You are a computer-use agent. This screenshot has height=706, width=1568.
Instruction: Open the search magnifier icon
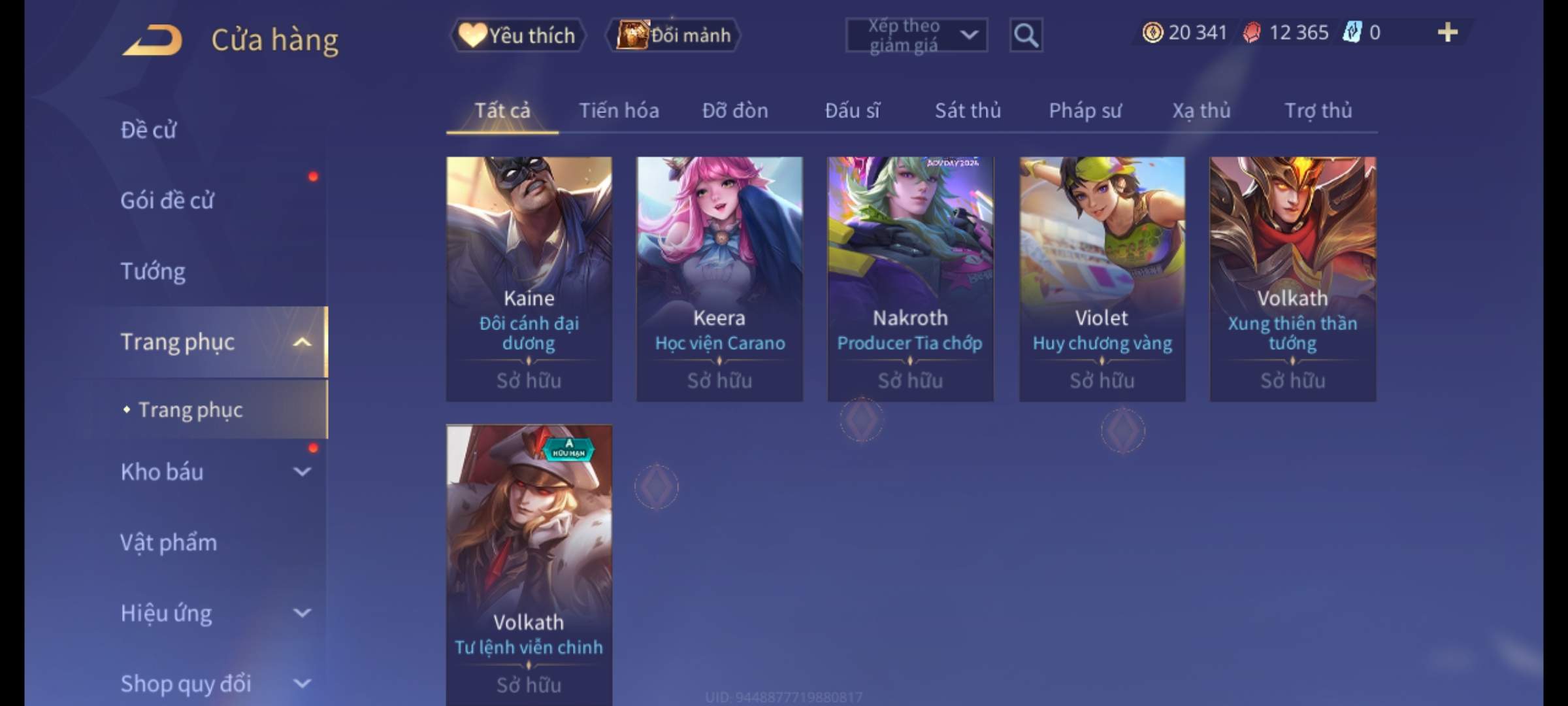click(x=1026, y=35)
